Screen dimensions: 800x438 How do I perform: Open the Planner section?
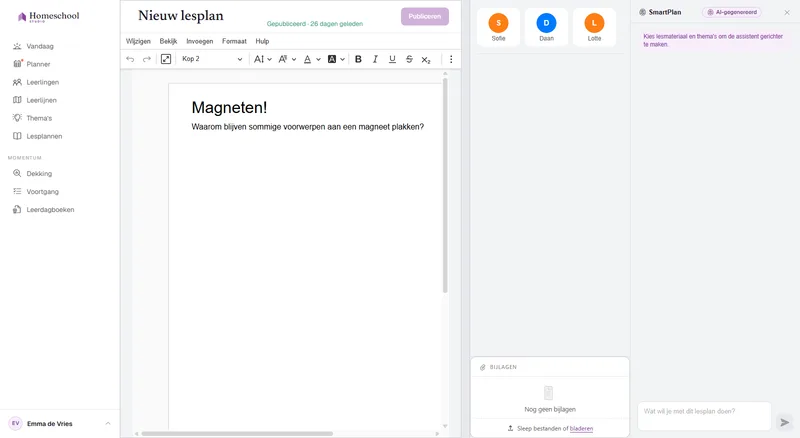(38, 64)
